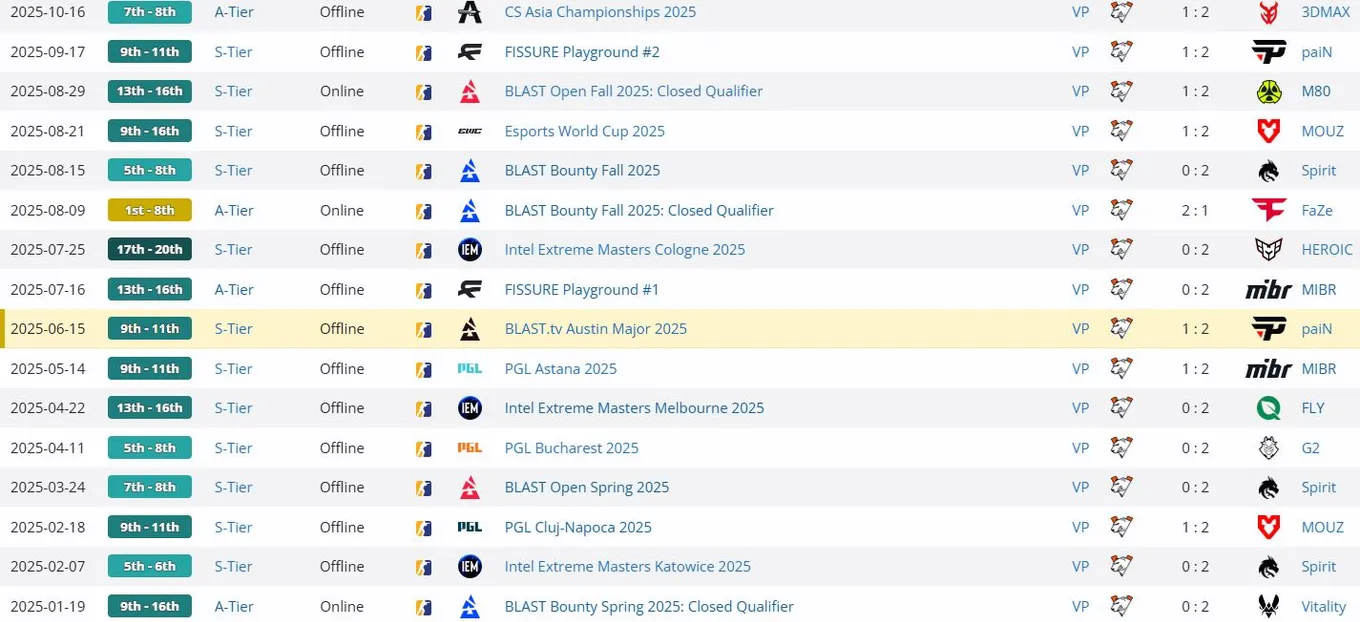Click paiN logo in FISSURE Playground #2 row
1360x622 pixels.
pyautogui.click(x=1269, y=52)
